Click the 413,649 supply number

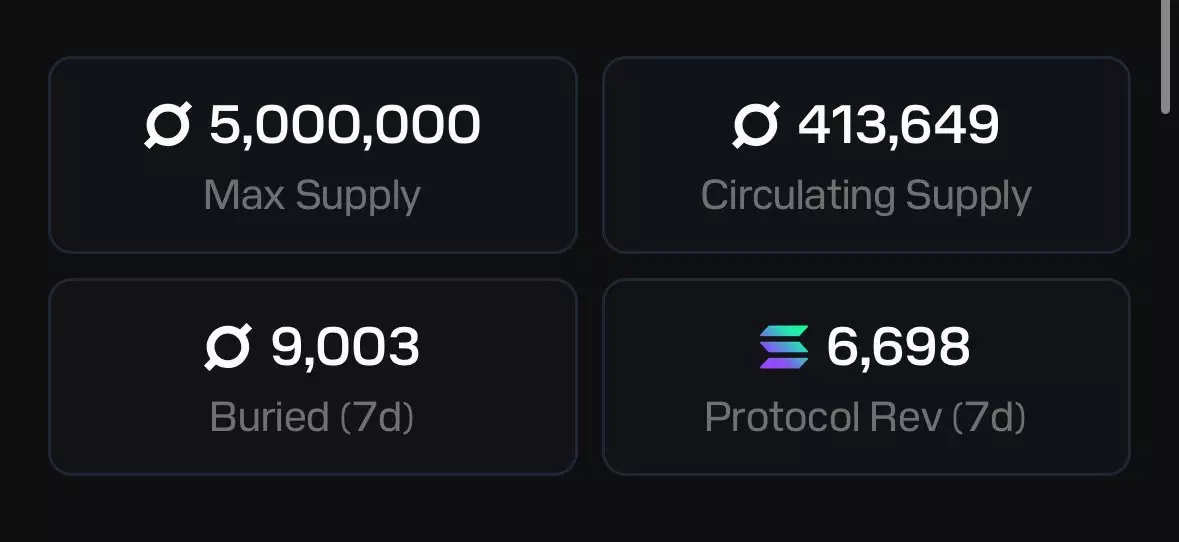coord(898,126)
